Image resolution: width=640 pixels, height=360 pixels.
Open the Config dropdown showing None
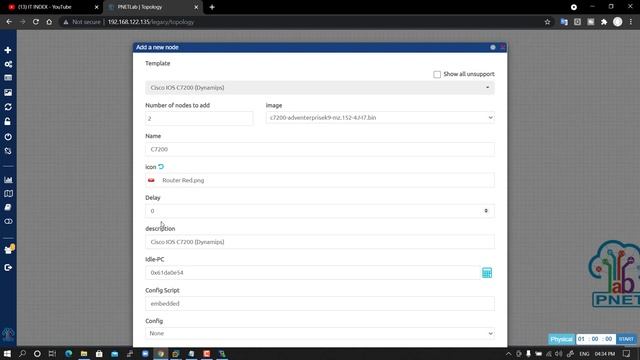pos(320,333)
